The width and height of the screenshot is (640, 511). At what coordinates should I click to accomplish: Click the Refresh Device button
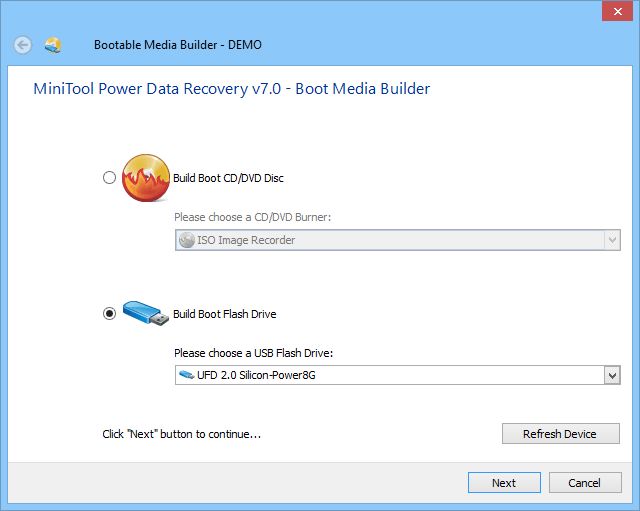click(x=560, y=434)
